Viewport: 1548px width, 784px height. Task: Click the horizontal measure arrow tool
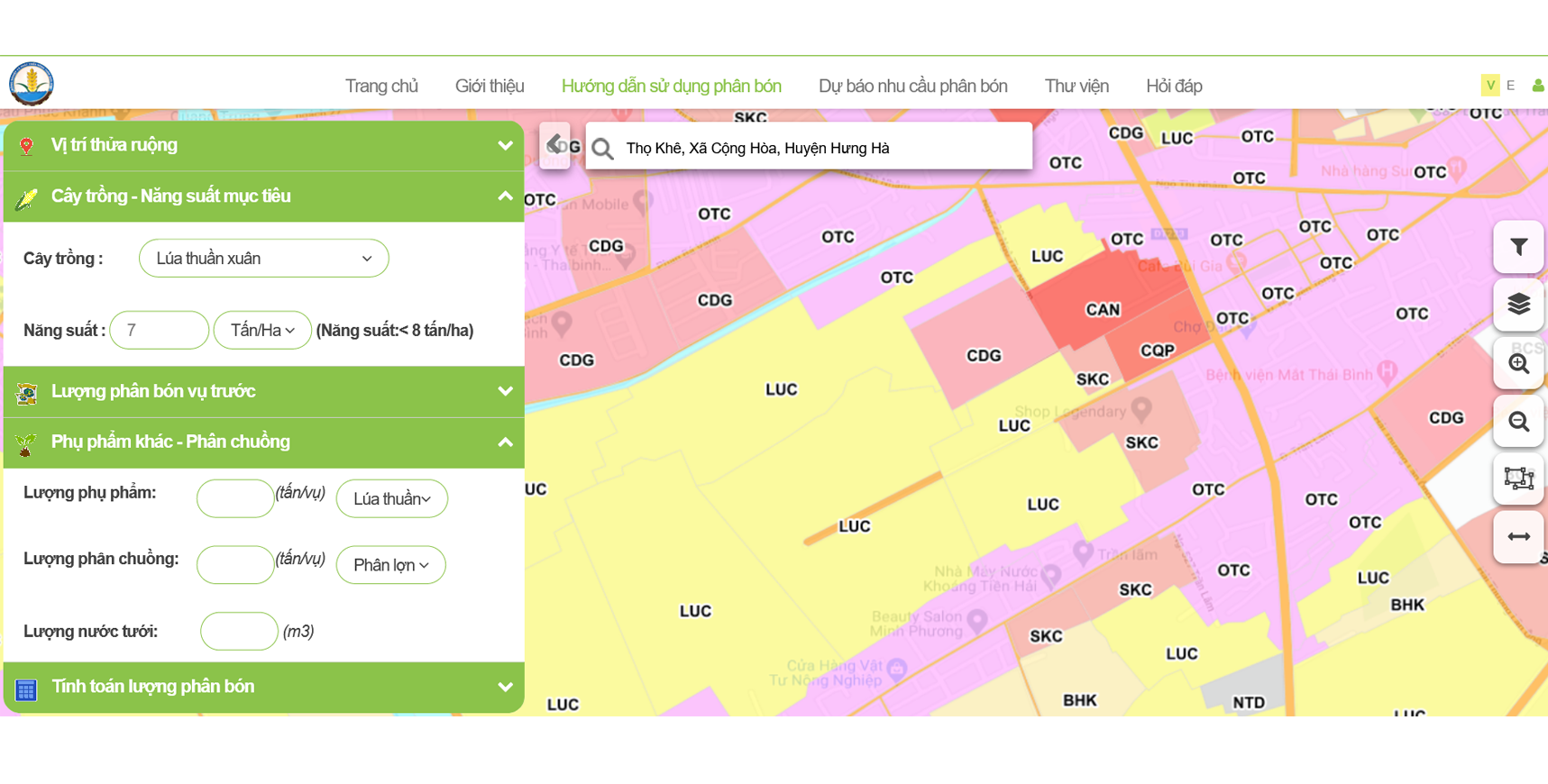tap(1518, 537)
